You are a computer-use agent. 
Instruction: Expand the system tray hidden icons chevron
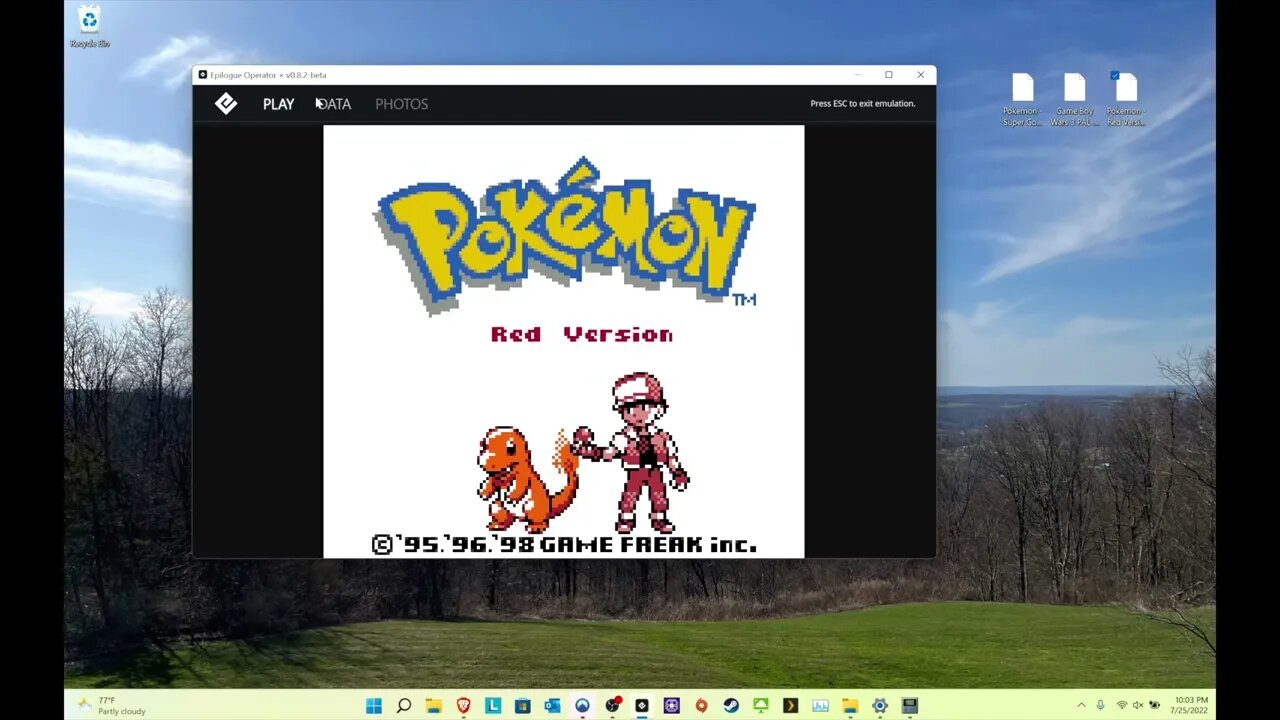click(x=1081, y=706)
